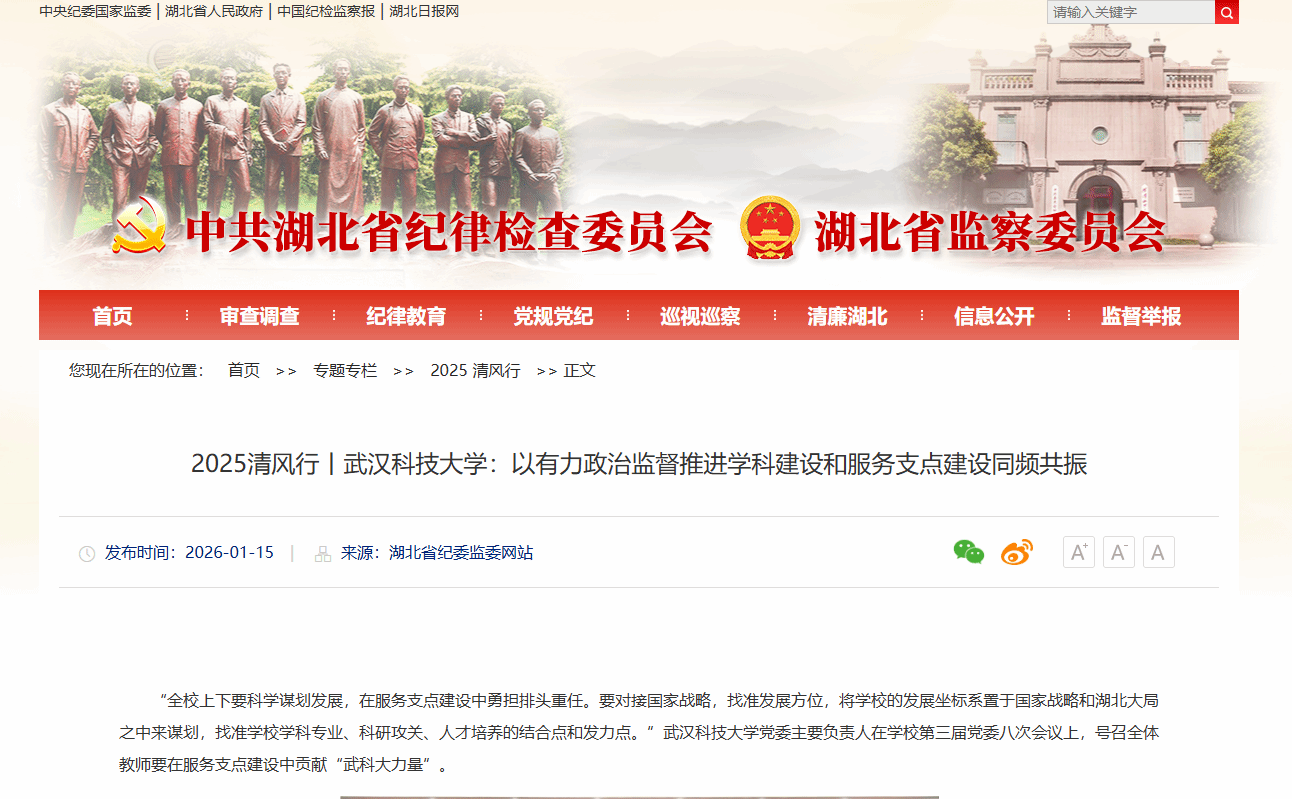Viewport: 1292px width, 799px height.
Task: Select the 纪律教育 navigation item
Action: (406, 316)
